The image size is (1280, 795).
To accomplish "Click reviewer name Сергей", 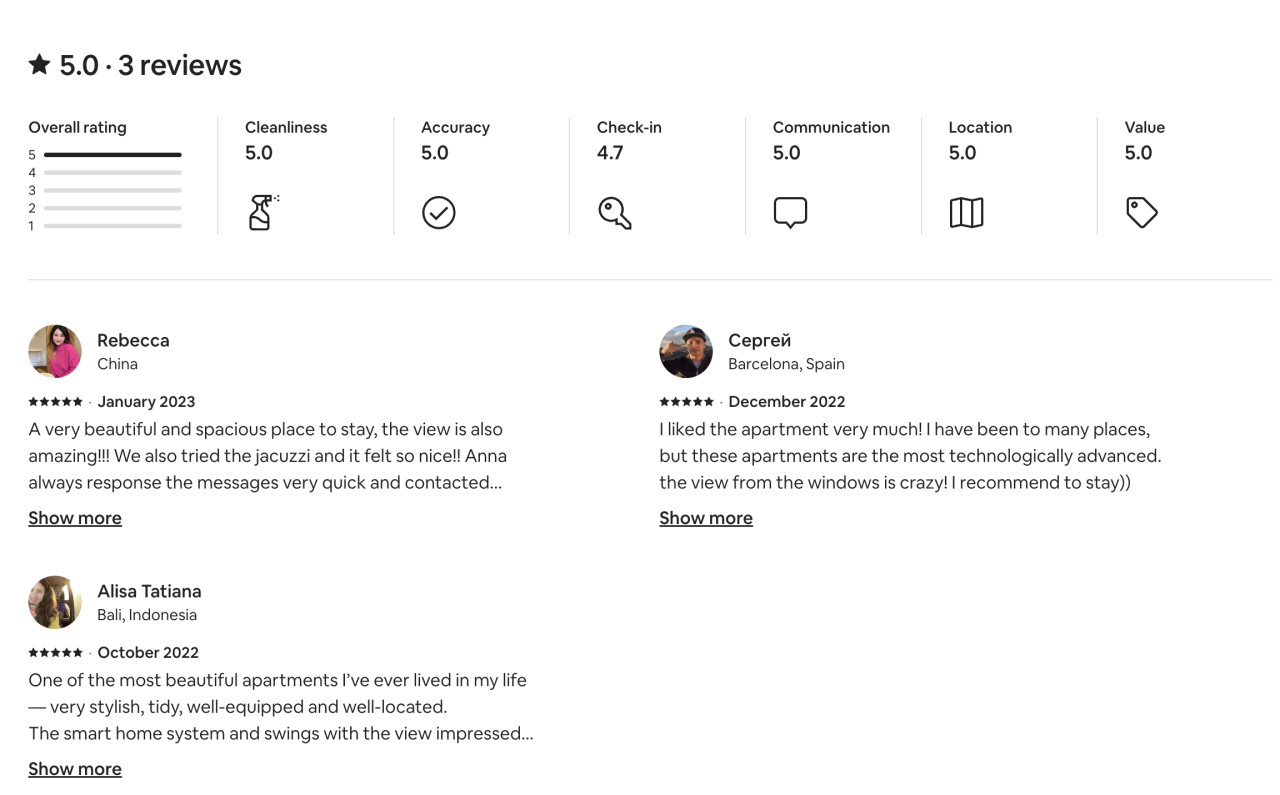I will click(x=759, y=340).
